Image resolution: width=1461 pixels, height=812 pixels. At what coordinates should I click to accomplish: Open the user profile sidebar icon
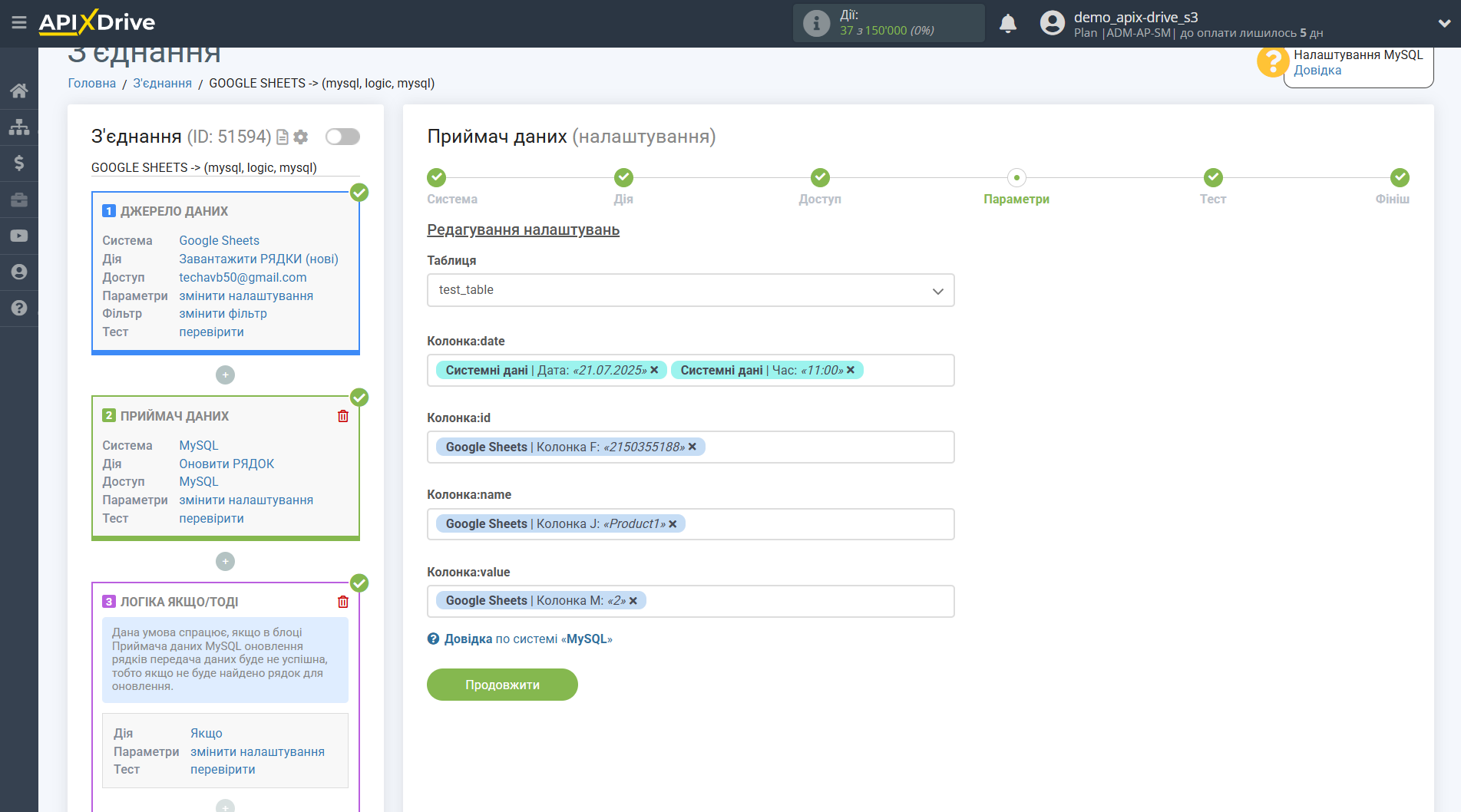[x=19, y=272]
